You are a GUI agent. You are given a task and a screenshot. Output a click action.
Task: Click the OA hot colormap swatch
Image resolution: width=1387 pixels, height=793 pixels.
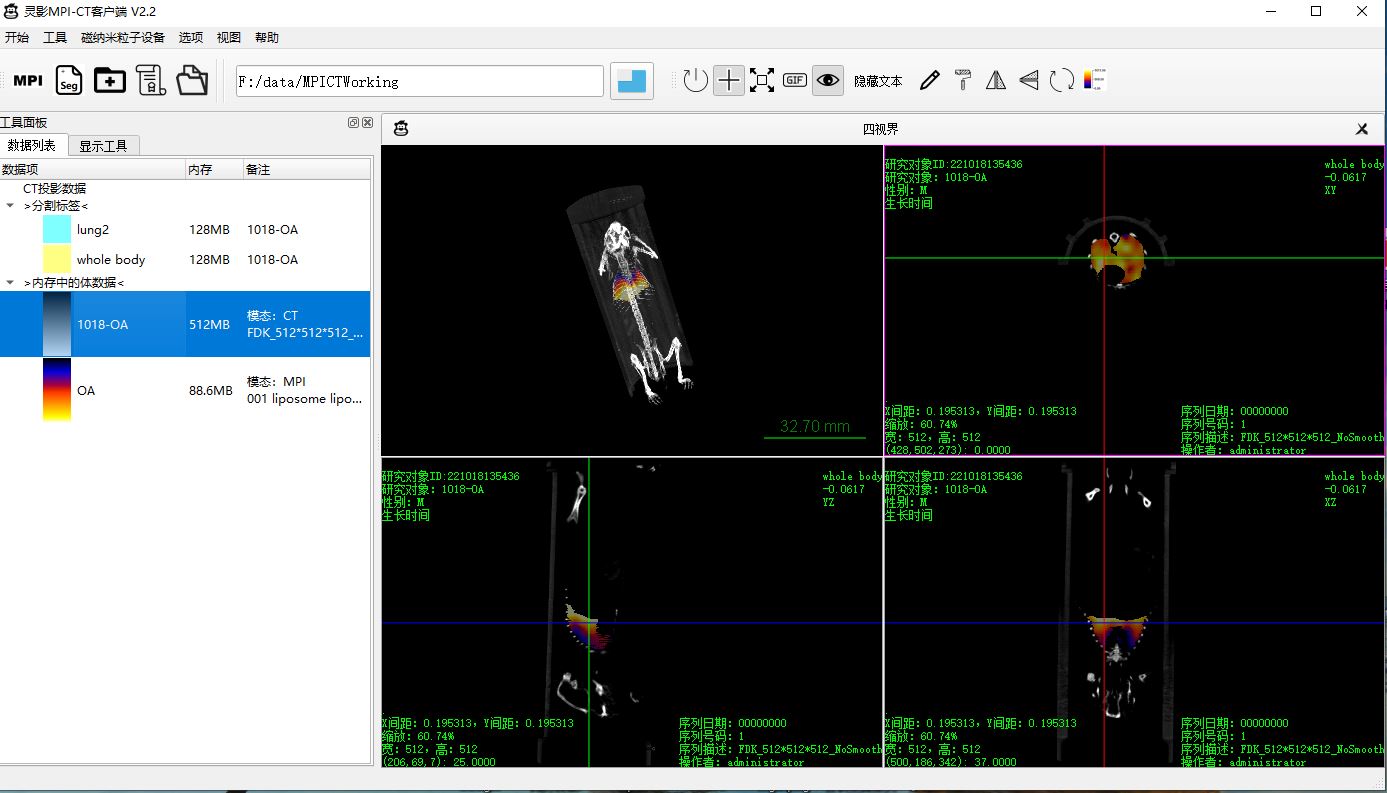click(57, 390)
